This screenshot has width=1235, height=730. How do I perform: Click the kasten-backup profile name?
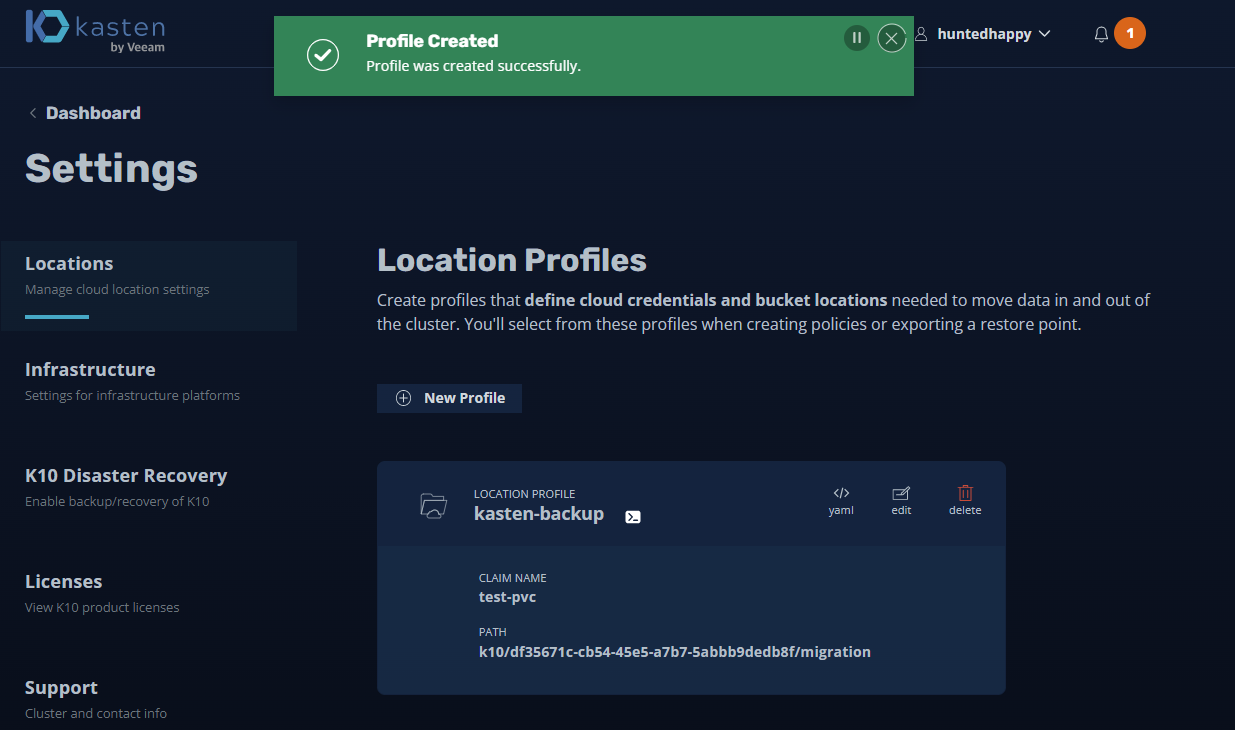click(x=539, y=514)
